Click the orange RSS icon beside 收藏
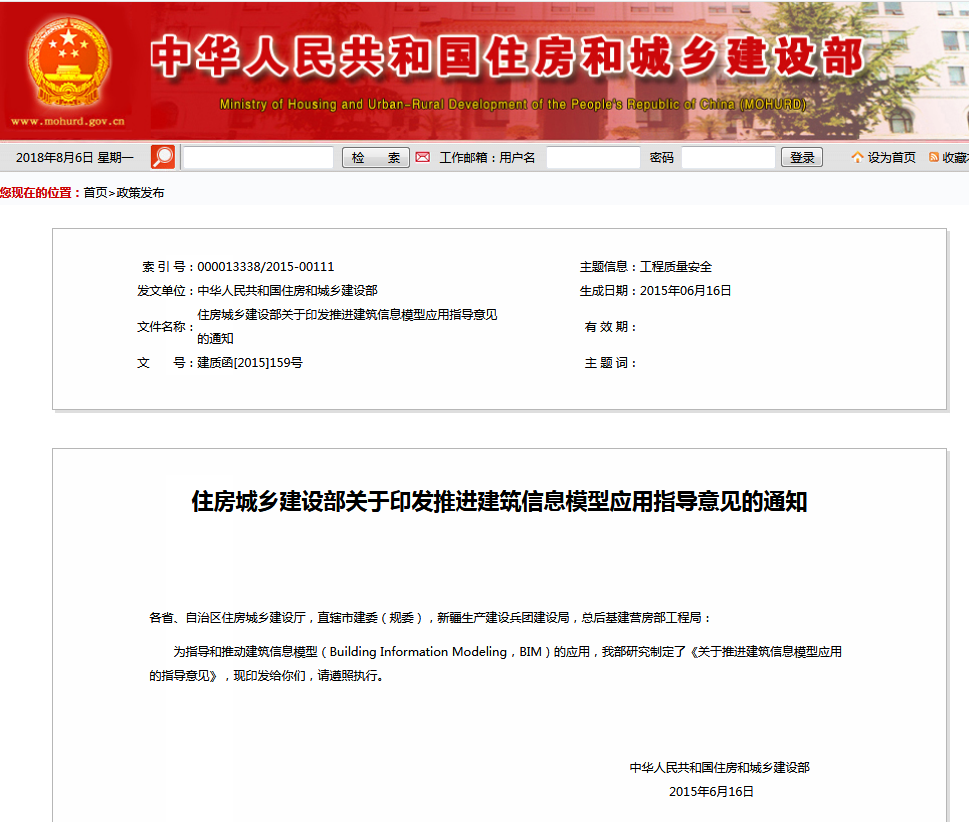969x822 pixels. click(x=934, y=158)
